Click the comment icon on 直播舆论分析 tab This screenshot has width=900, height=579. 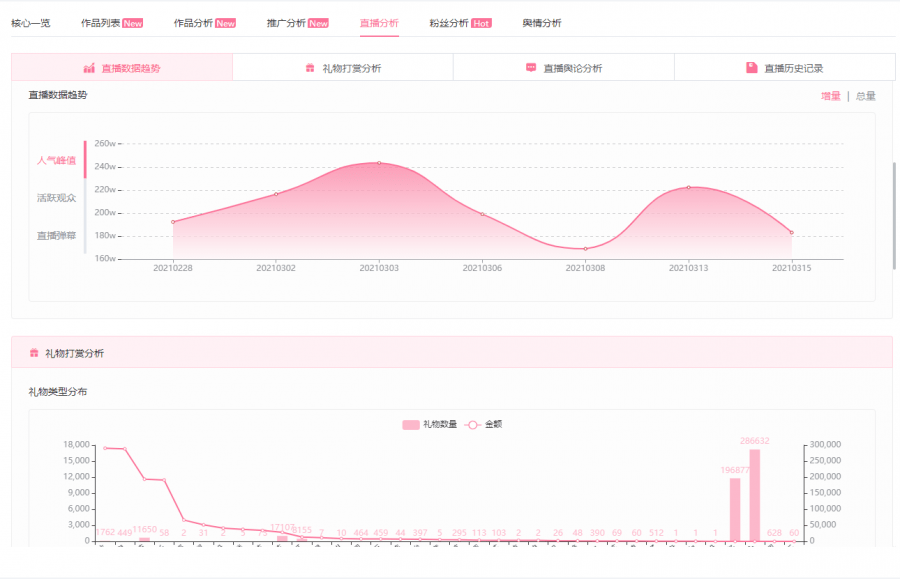(x=531, y=66)
